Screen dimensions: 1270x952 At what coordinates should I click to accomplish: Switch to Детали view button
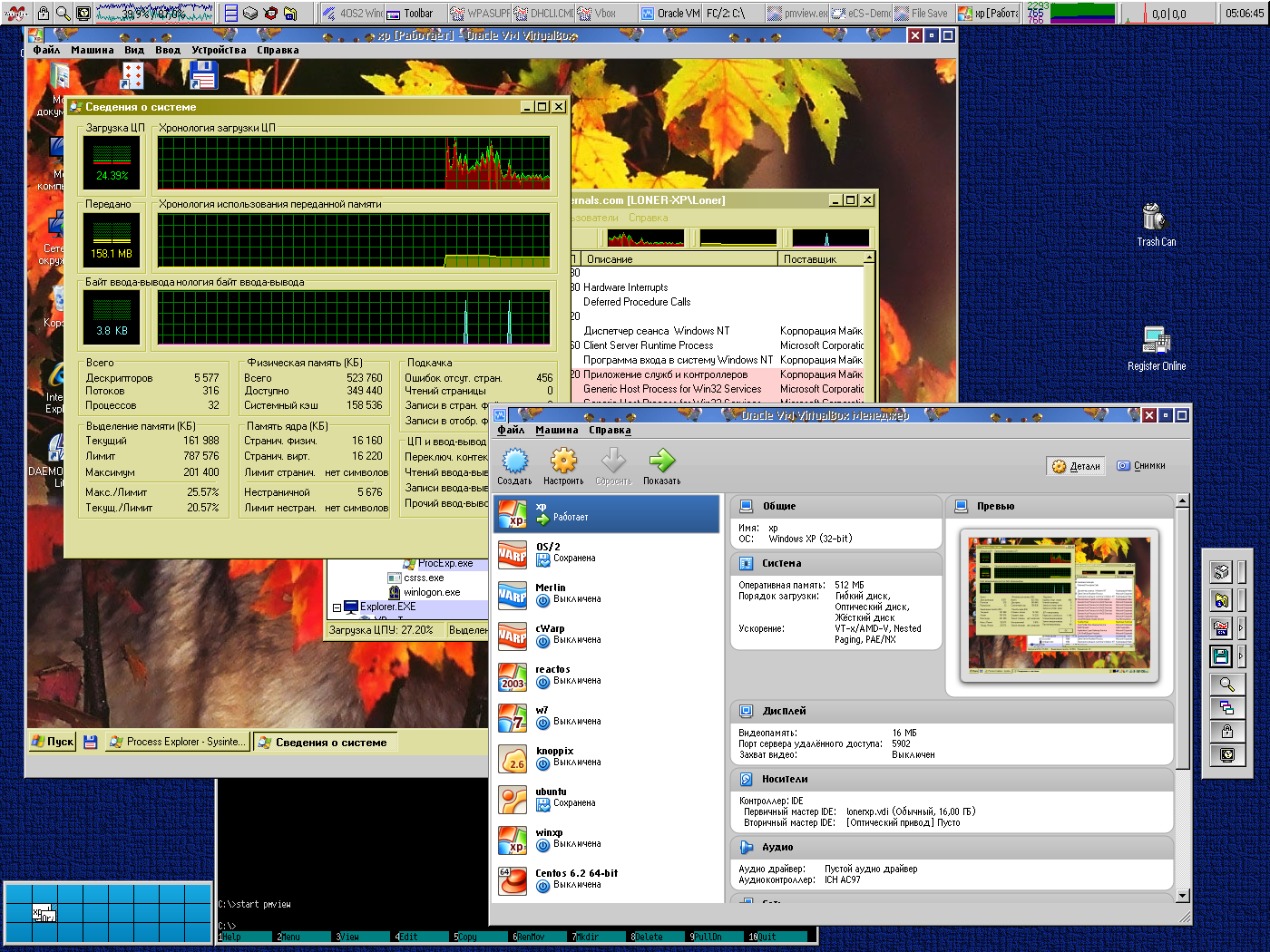point(1076,466)
